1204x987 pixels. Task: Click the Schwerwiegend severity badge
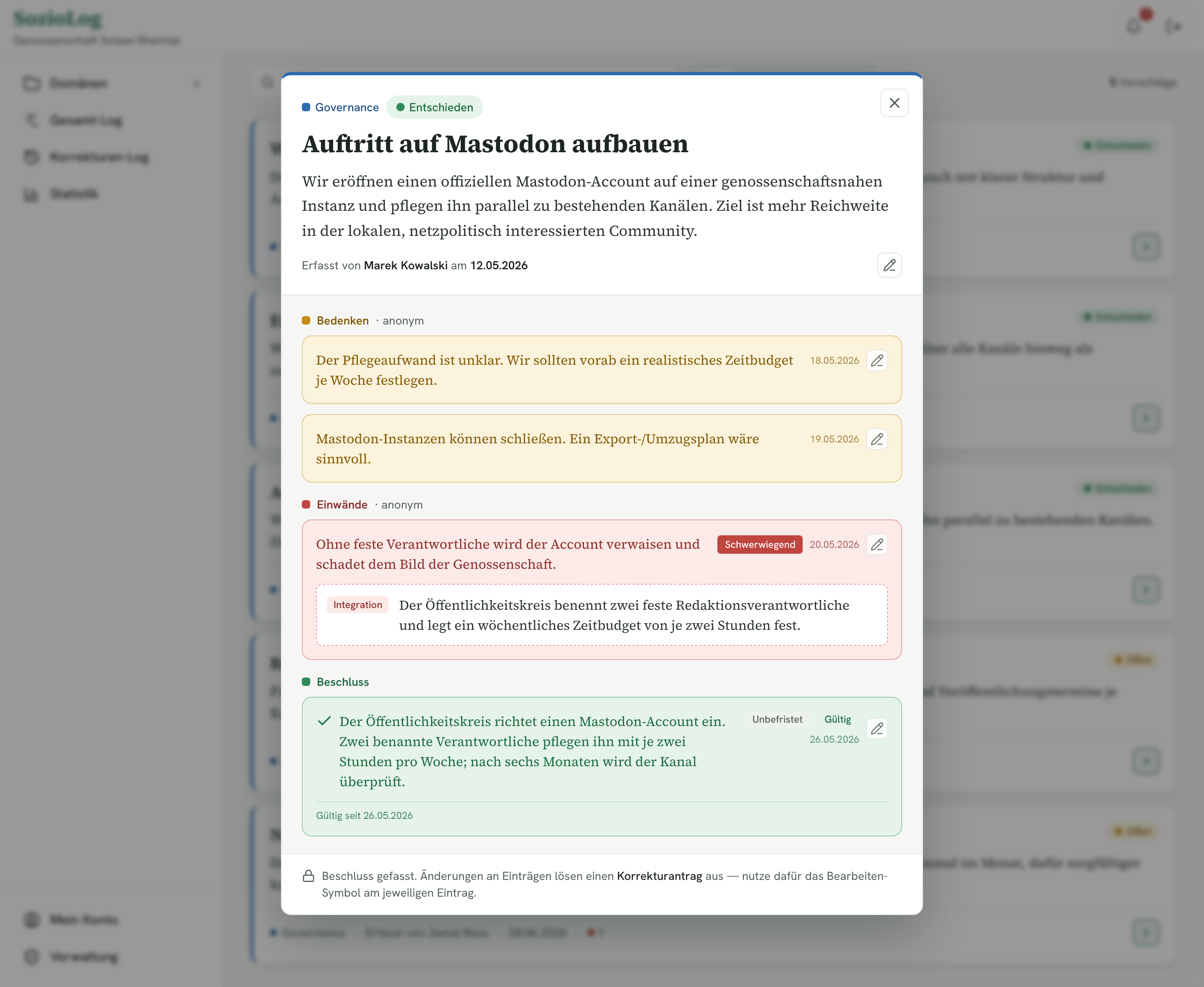[x=760, y=545]
